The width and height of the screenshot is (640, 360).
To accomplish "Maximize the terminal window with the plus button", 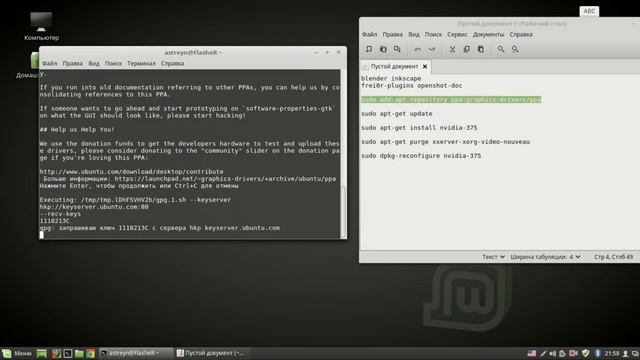I will (x=327, y=52).
